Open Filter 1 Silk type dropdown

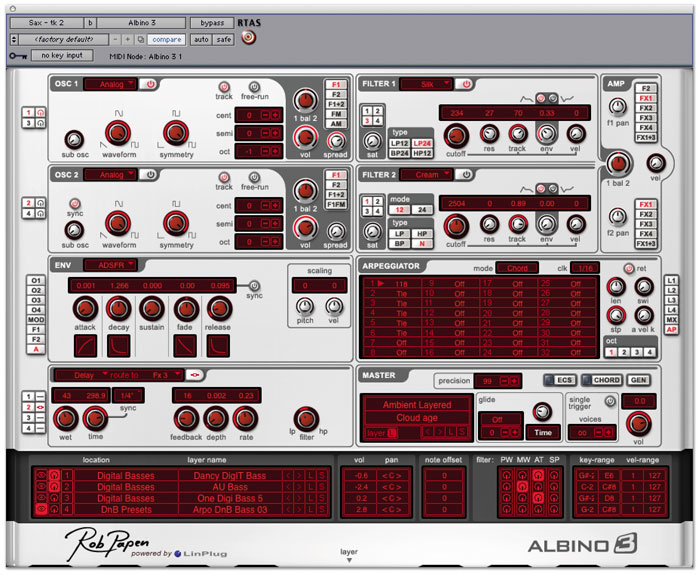pos(427,84)
